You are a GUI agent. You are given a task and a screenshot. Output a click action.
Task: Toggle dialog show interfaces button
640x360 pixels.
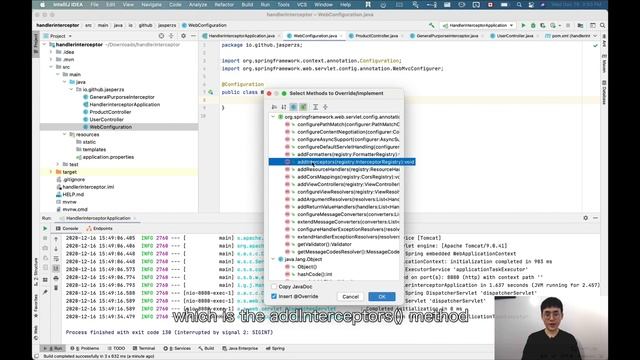pos(303,107)
